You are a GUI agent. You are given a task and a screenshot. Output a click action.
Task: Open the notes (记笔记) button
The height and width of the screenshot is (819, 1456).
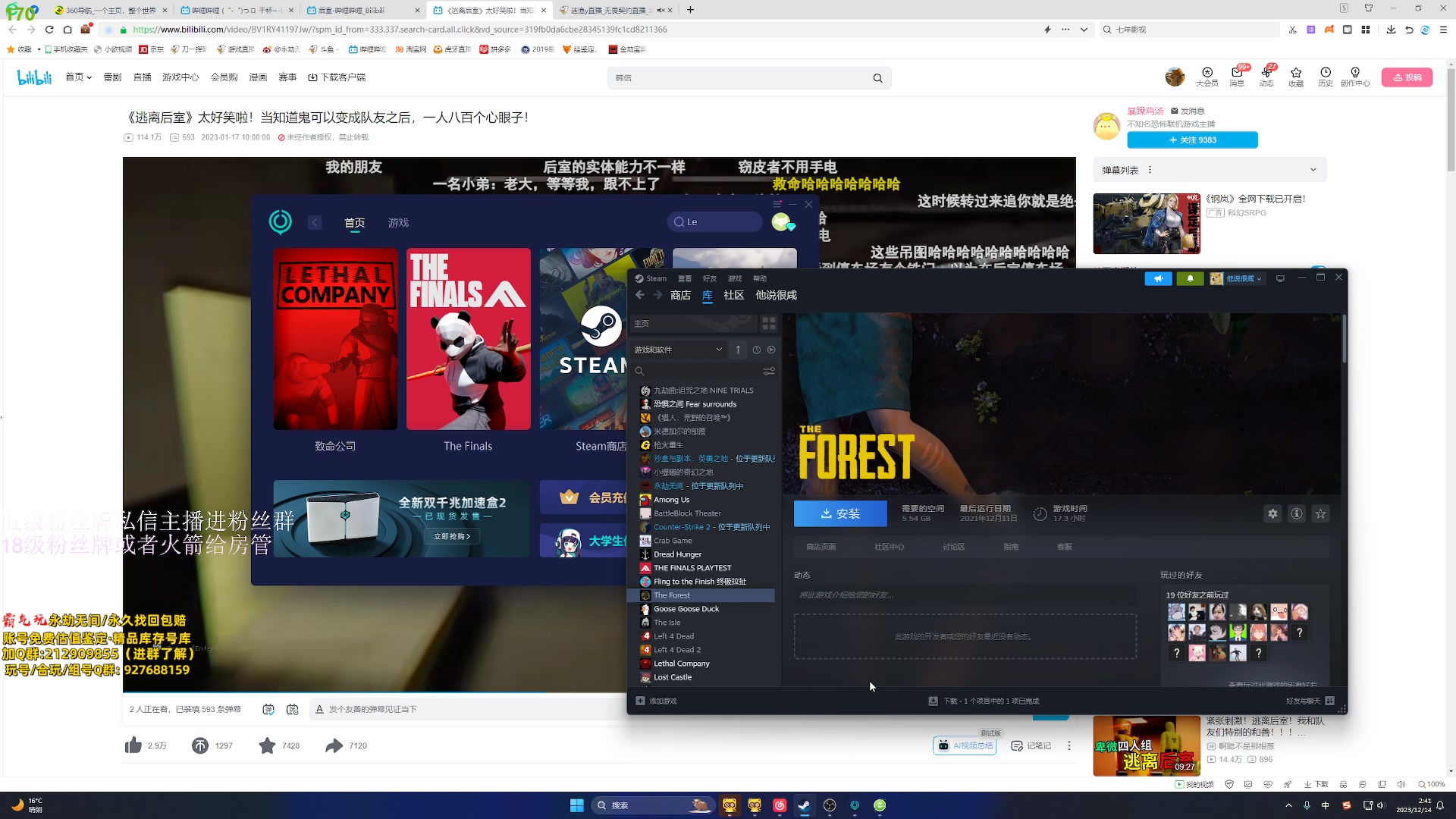[x=1031, y=745]
